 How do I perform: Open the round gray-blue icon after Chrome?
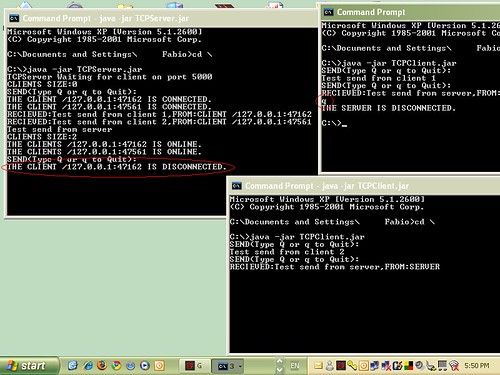point(130,366)
